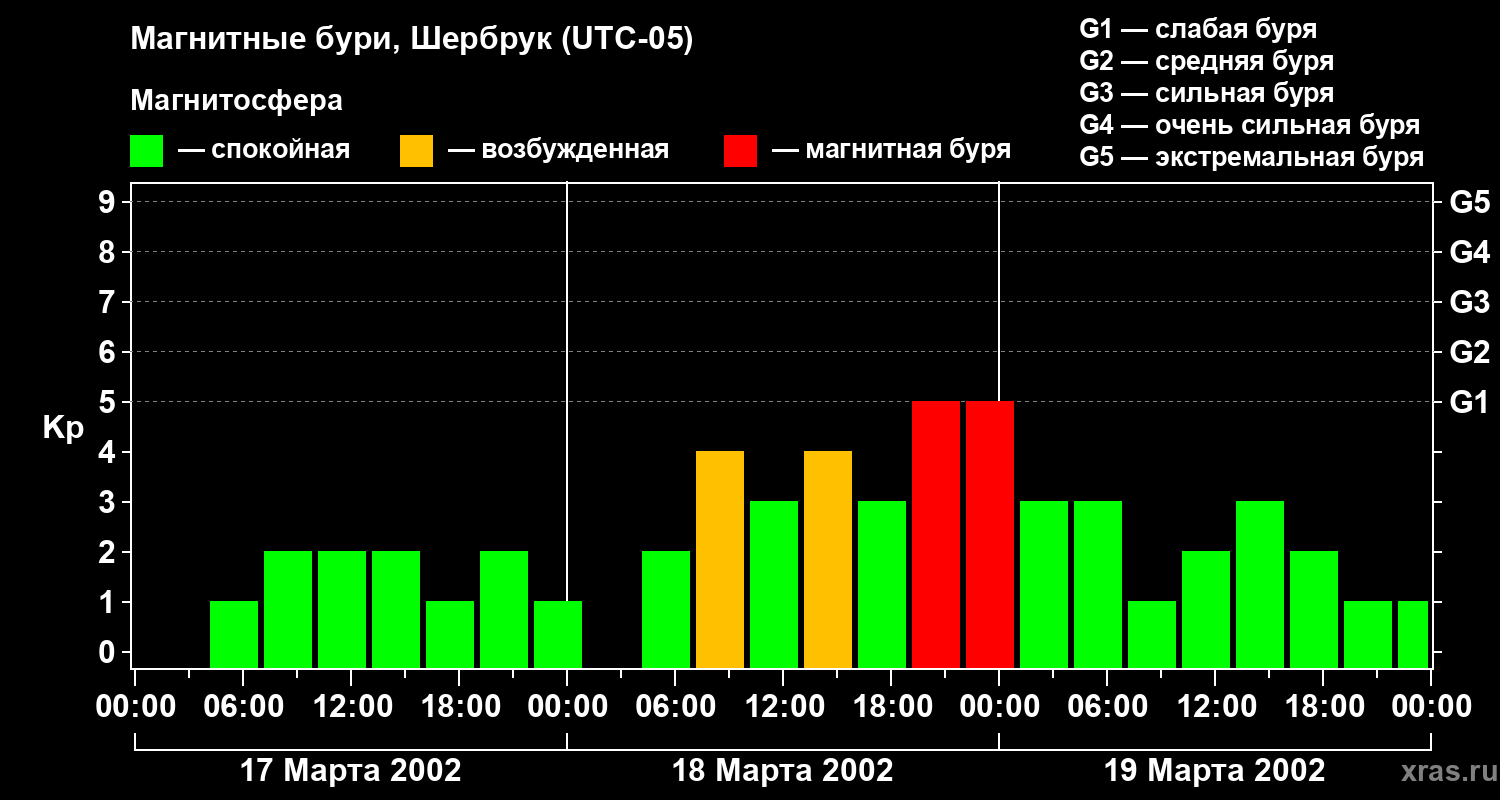The image size is (1500, 800).
Task: Click the red bar spanning midnight into 19 March
Action: [x=990, y=534]
